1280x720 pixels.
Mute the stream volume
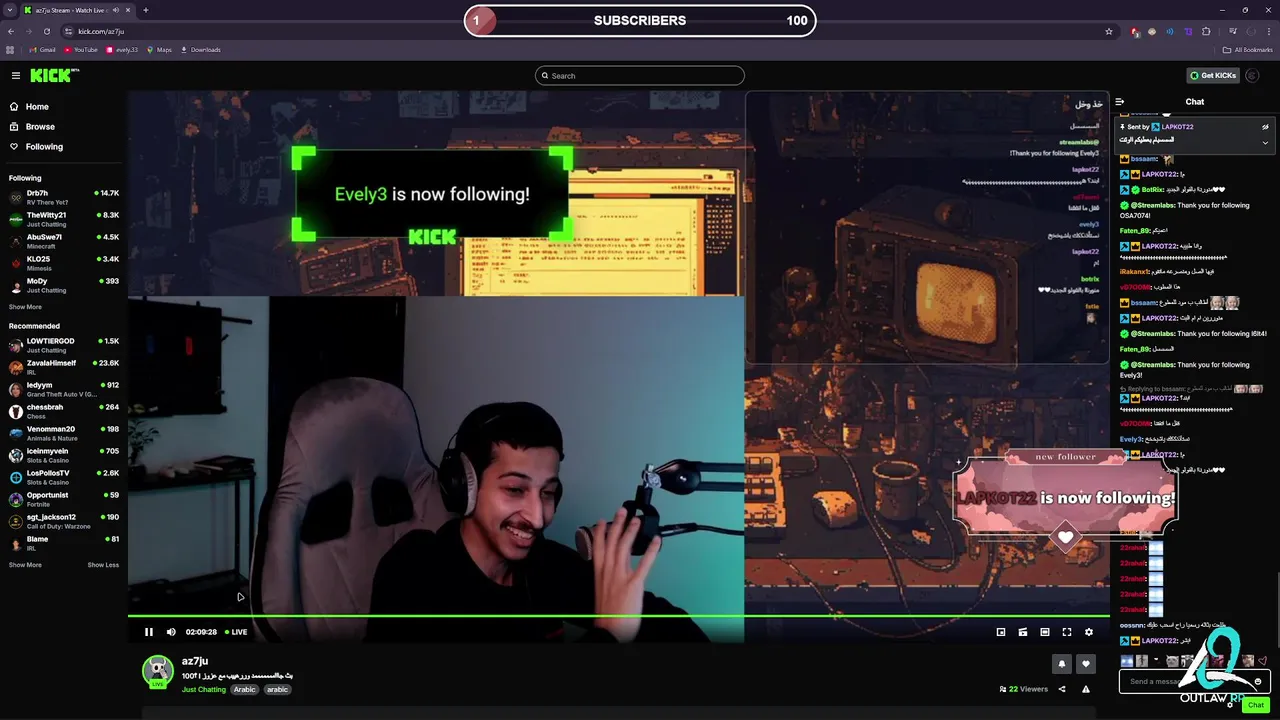tap(171, 632)
